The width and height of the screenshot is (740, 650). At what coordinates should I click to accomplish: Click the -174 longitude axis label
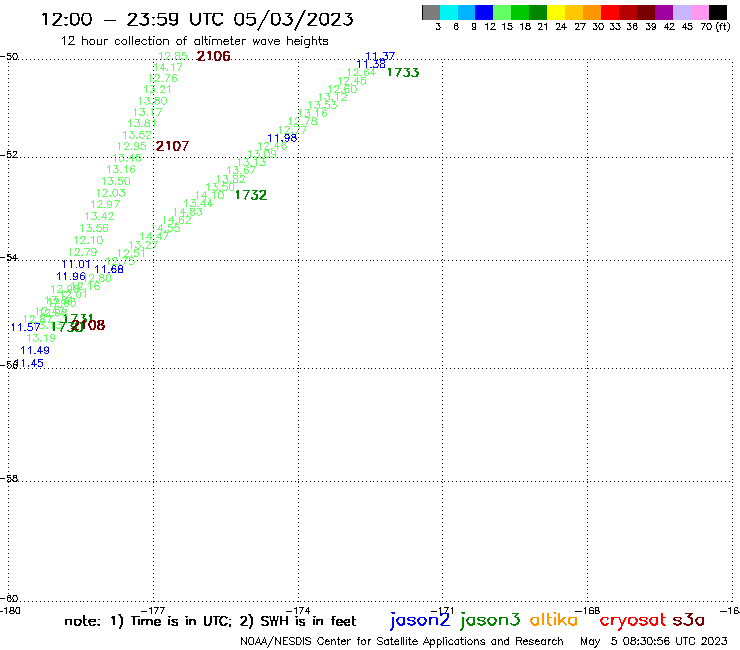tap(298, 610)
